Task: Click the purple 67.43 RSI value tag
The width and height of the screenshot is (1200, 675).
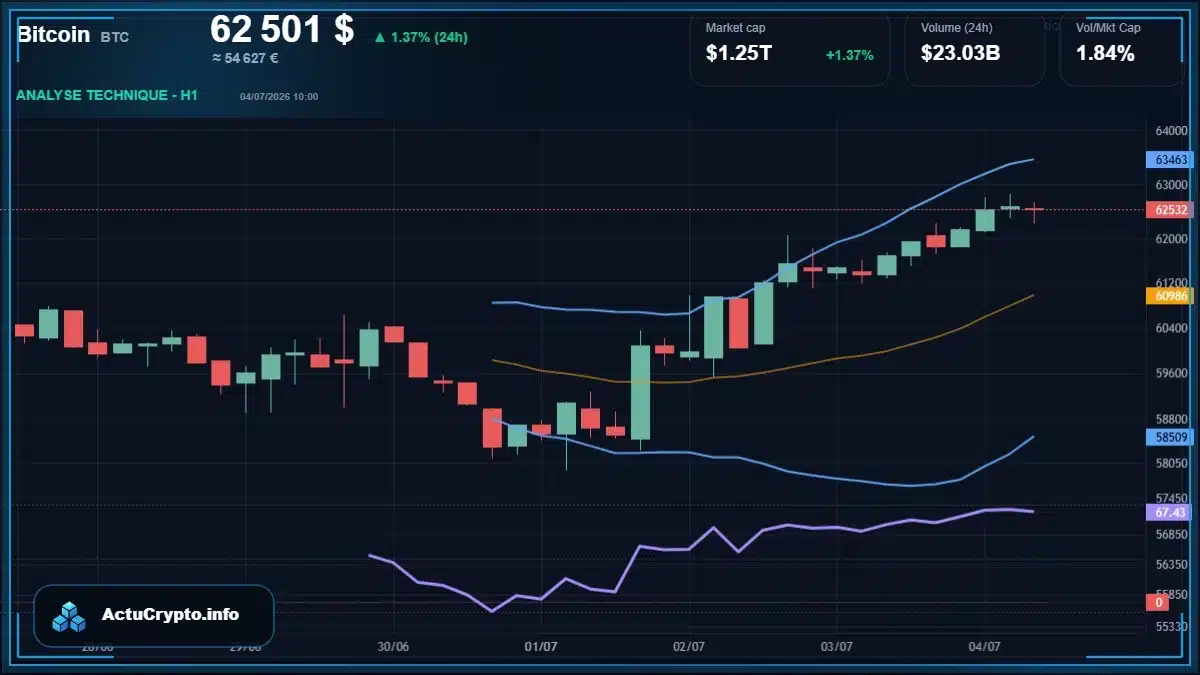Action: click(x=1170, y=512)
